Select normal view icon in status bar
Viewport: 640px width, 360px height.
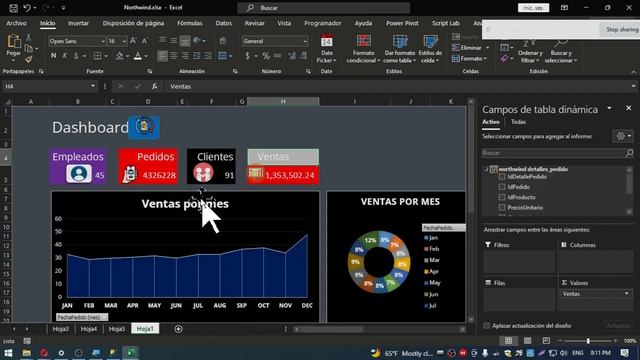[x=509, y=340]
